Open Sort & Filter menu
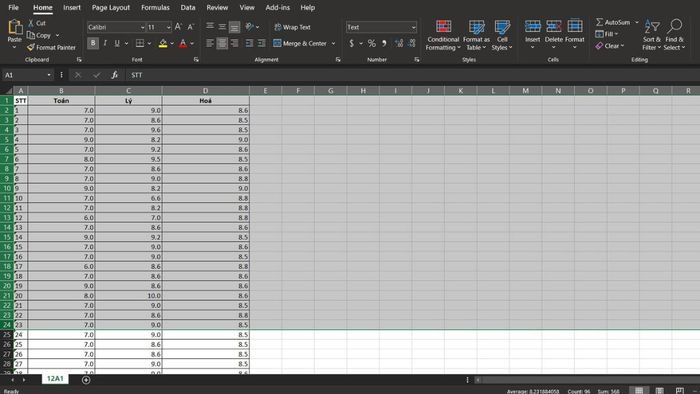 pos(651,35)
